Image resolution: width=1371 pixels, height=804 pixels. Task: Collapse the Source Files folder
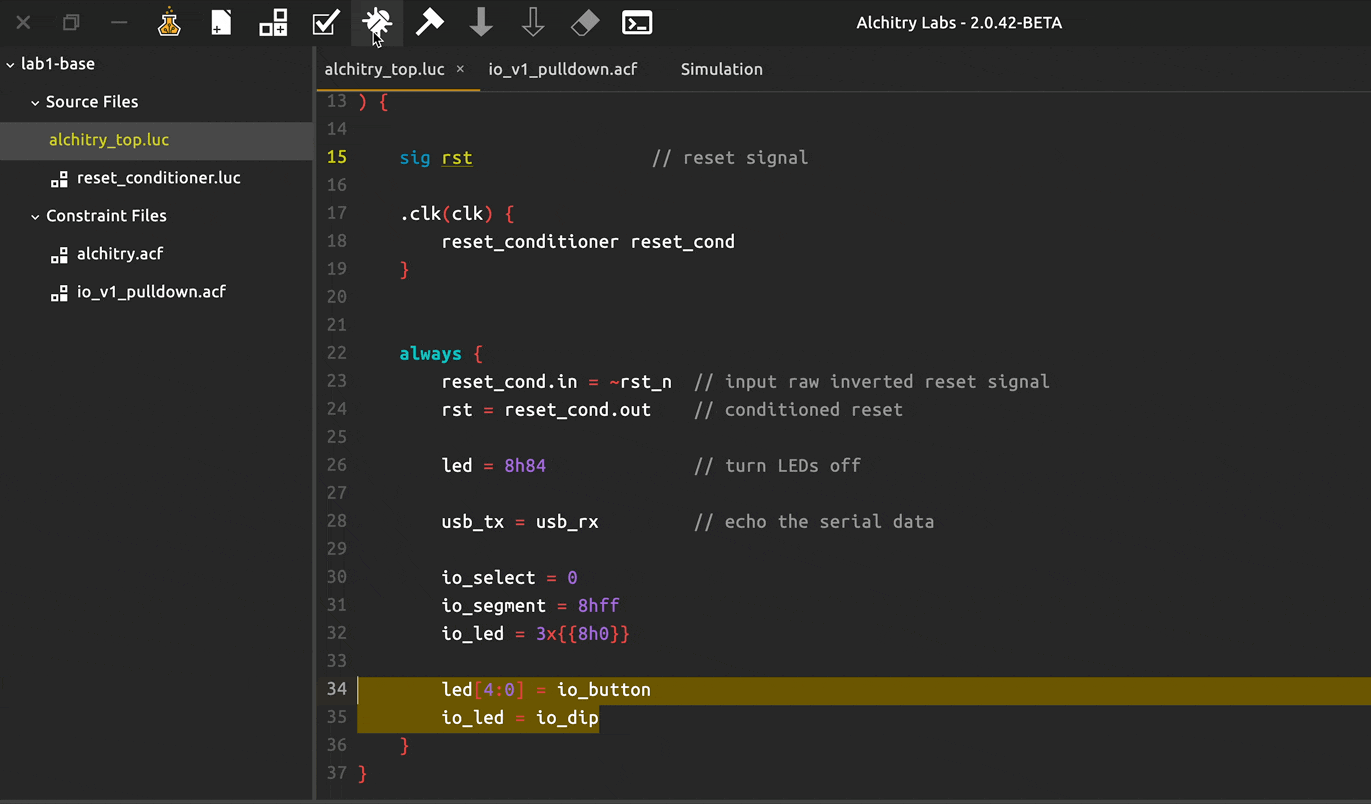(35, 102)
